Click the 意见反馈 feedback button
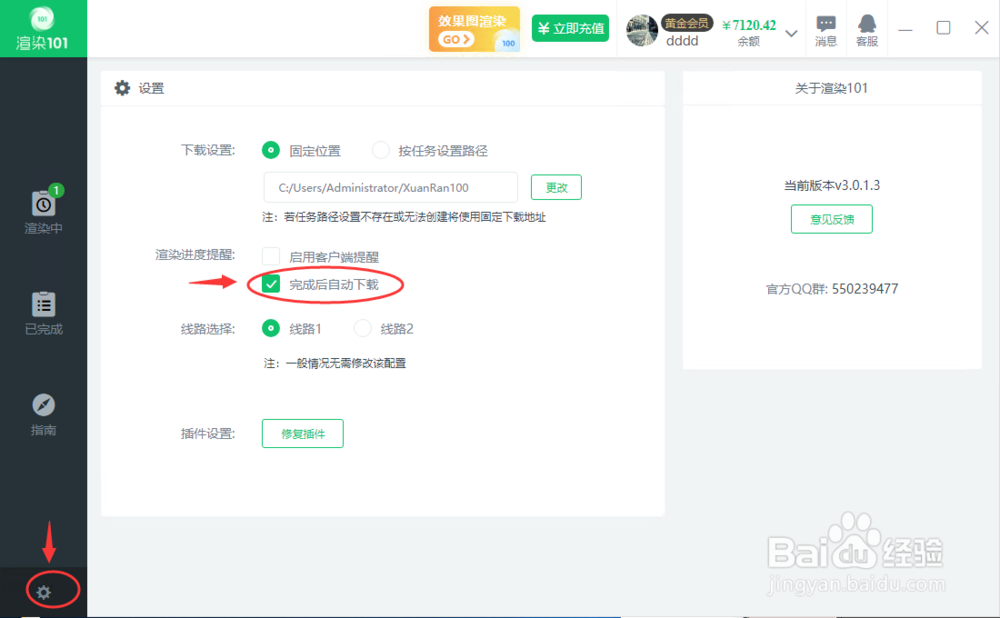 (x=831, y=218)
